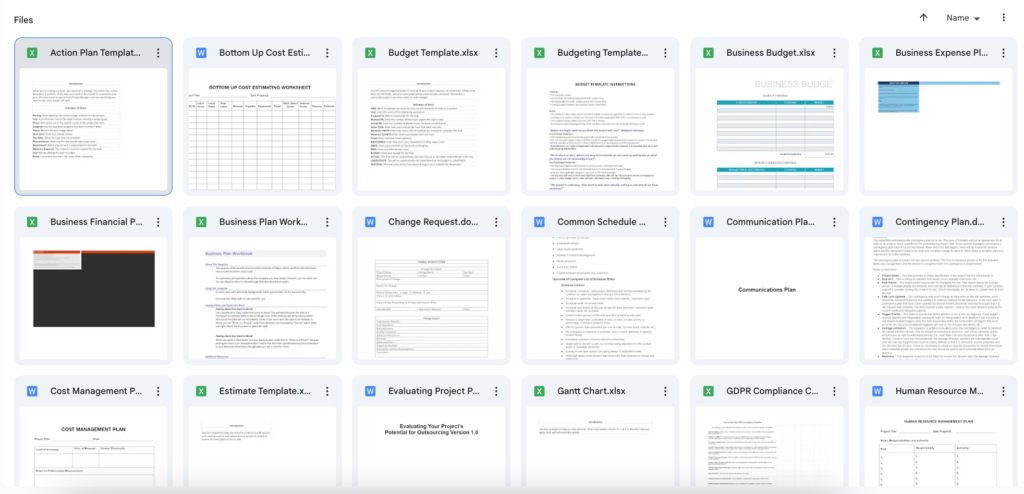The image size is (1024, 494).
Task: Click the Word icon of Bottom Up Cost Estimate
Action: click(x=201, y=53)
